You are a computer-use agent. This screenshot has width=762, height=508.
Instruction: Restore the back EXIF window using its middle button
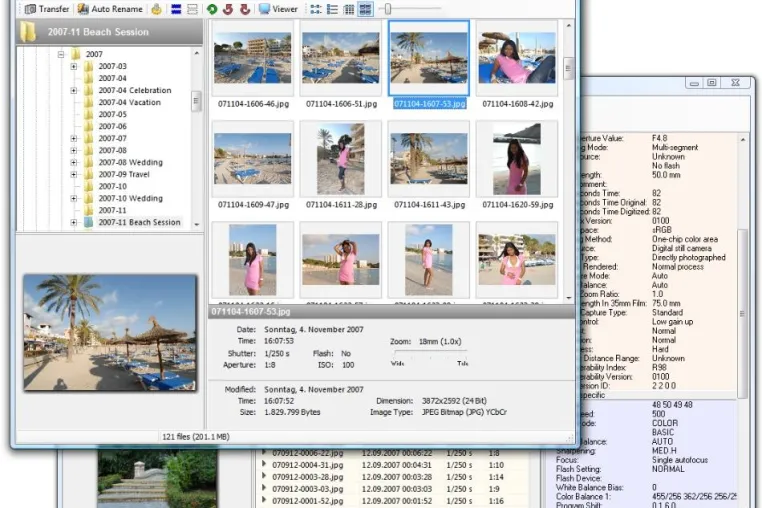coord(712,83)
